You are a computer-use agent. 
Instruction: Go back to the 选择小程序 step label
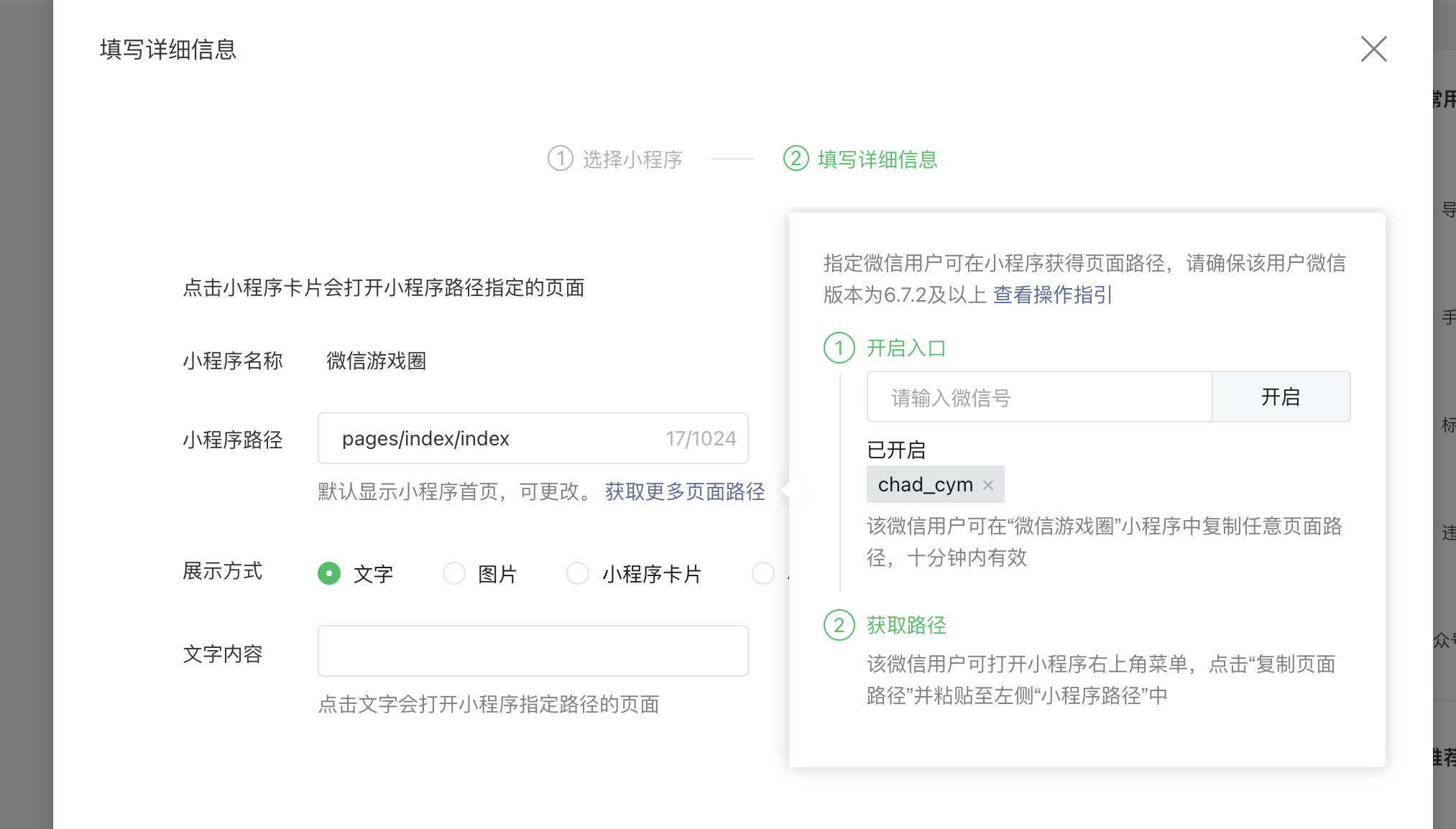(x=632, y=159)
